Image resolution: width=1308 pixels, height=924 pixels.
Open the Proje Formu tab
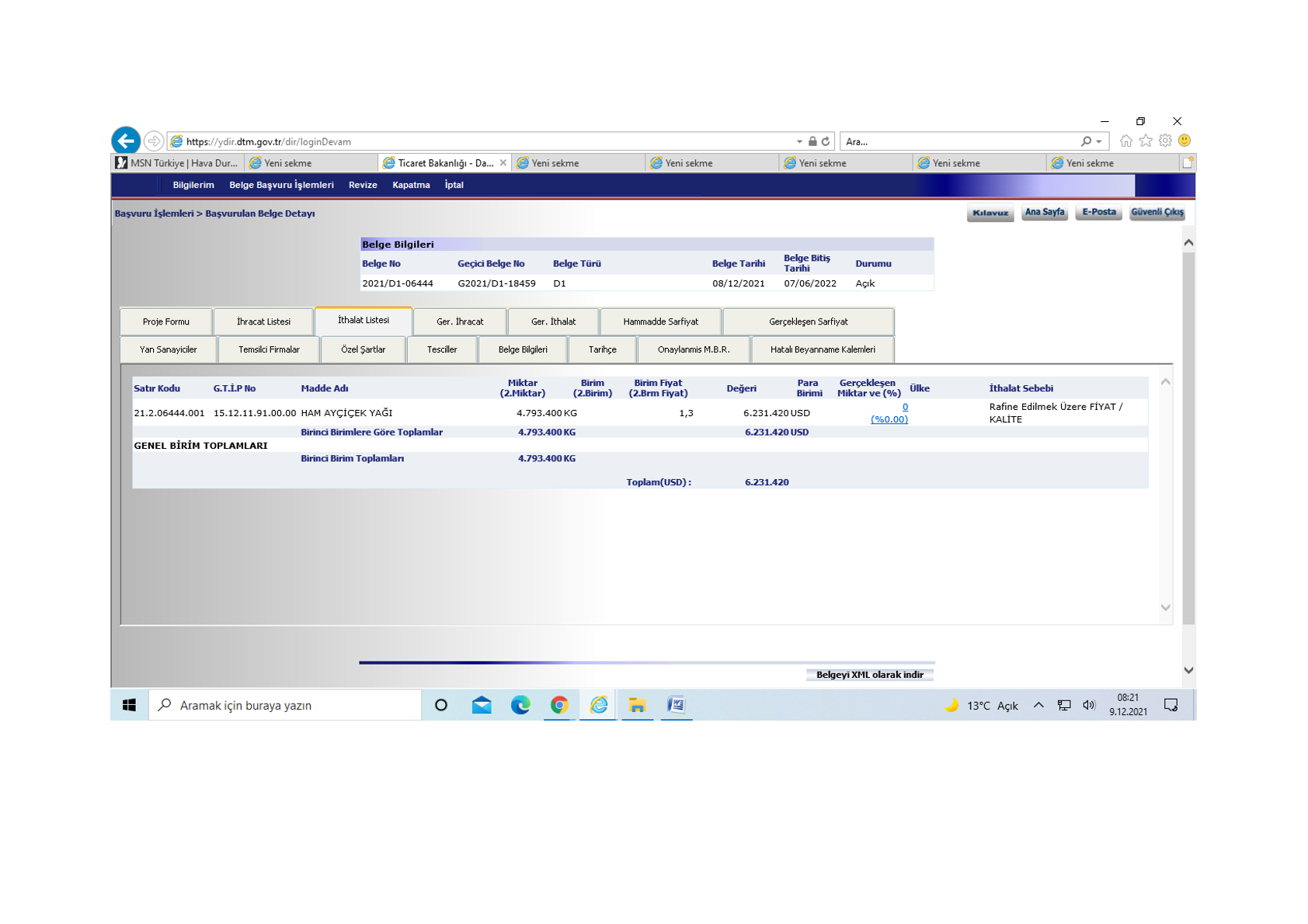coord(166,321)
